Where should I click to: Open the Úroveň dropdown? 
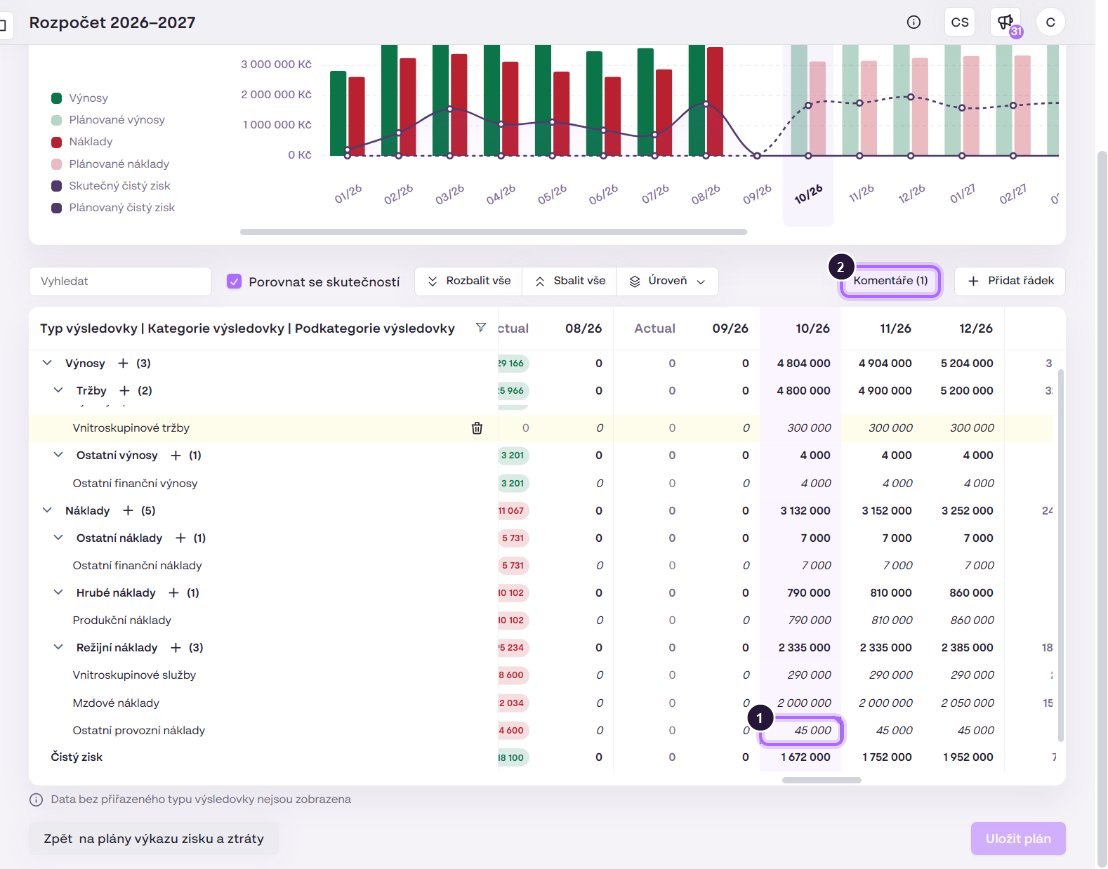pyautogui.click(x=668, y=281)
